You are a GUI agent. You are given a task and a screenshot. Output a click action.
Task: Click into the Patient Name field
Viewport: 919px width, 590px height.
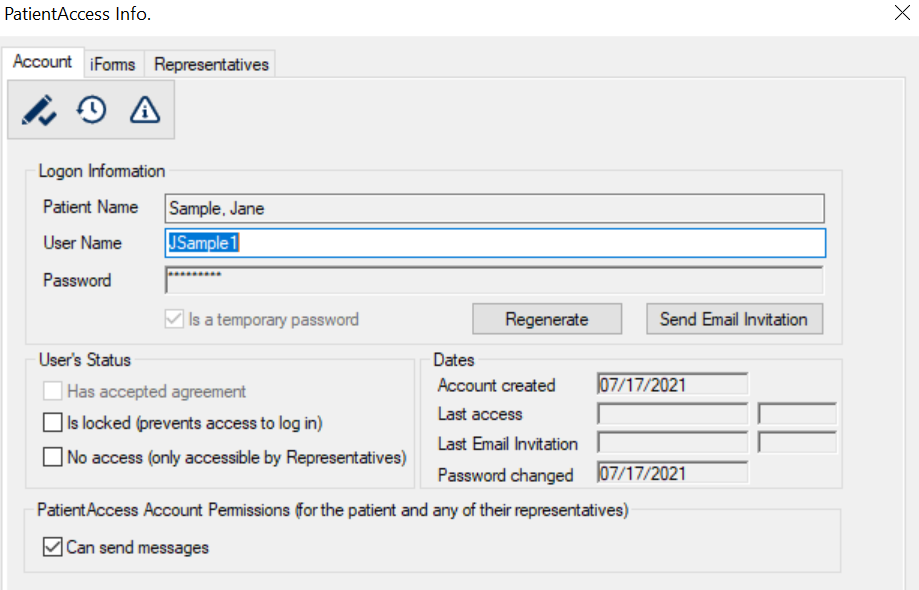[494, 208]
